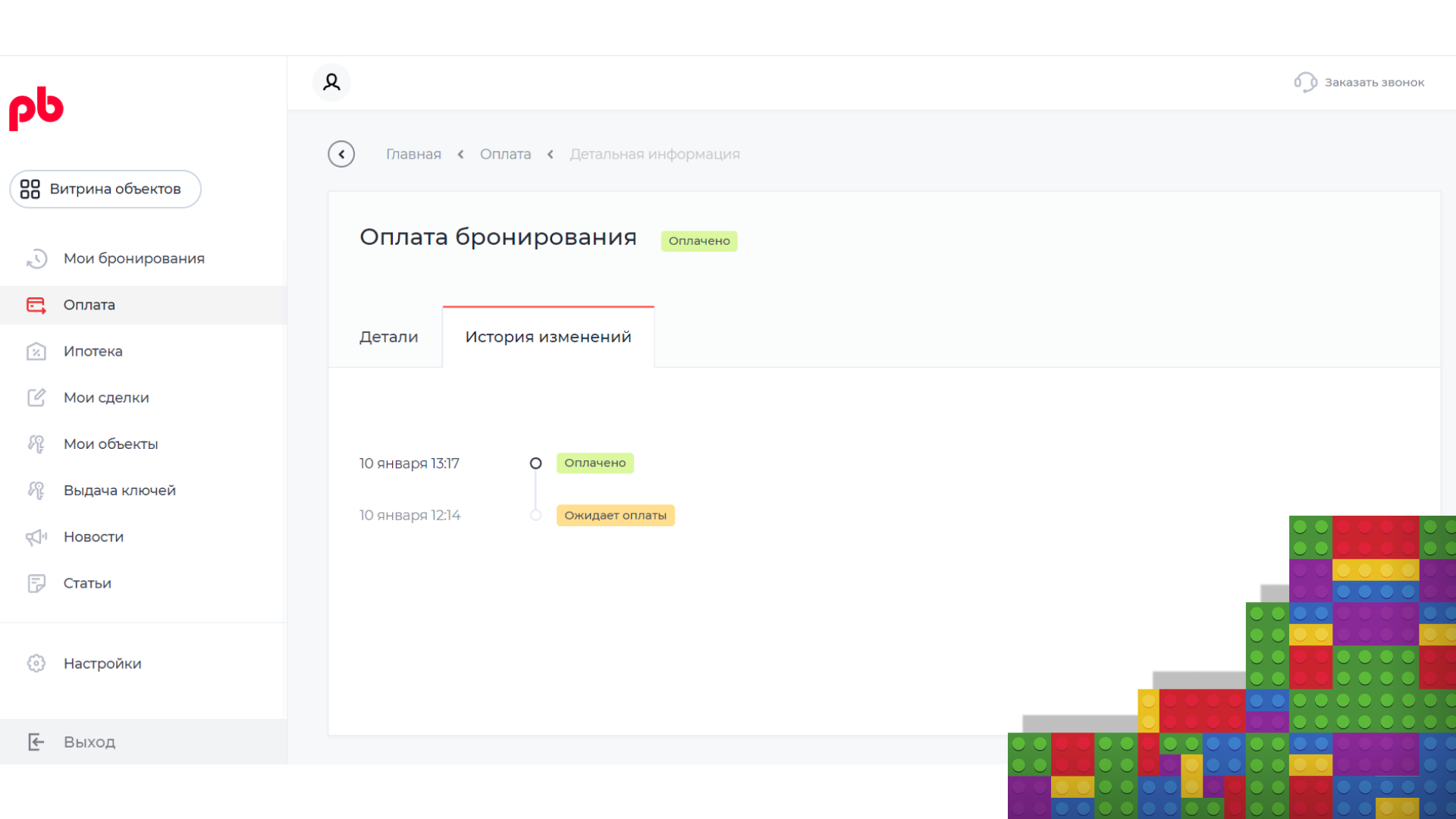
Task: Open the Ипотека section
Action: (x=143, y=351)
